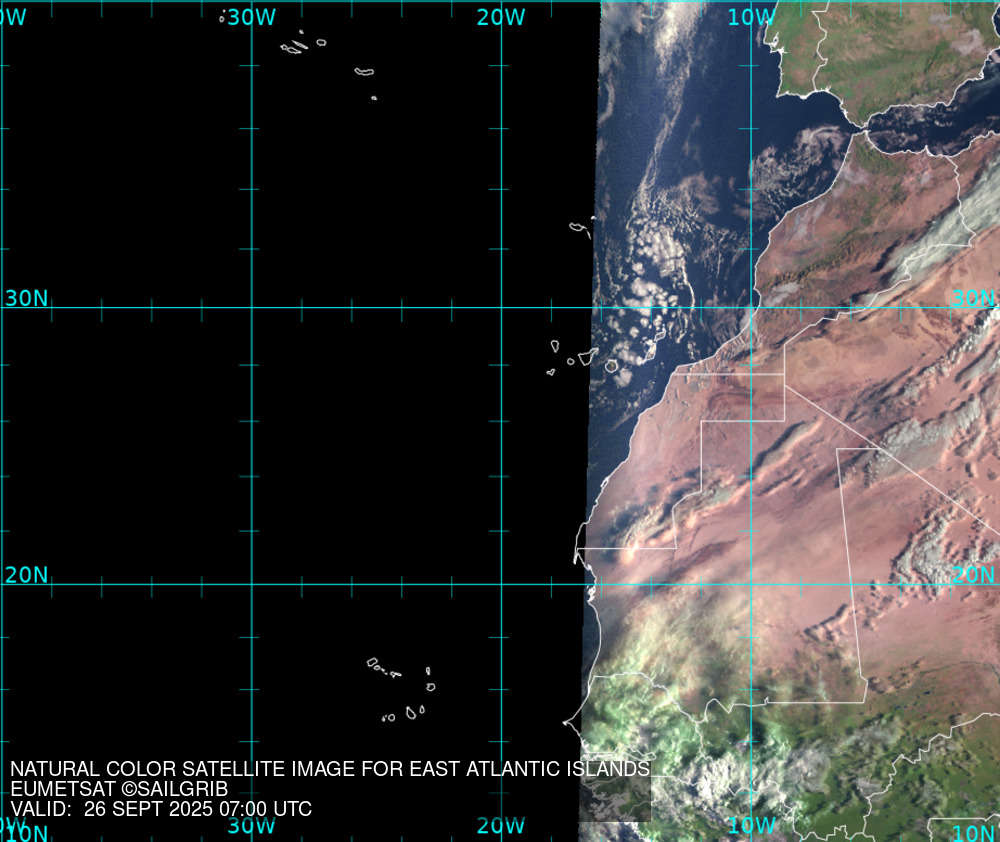This screenshot has height=842, width=1000.
Task: Click the 'EUMETSAT ©SAILGRIB' credit text
Action: [x=119, y=789]
